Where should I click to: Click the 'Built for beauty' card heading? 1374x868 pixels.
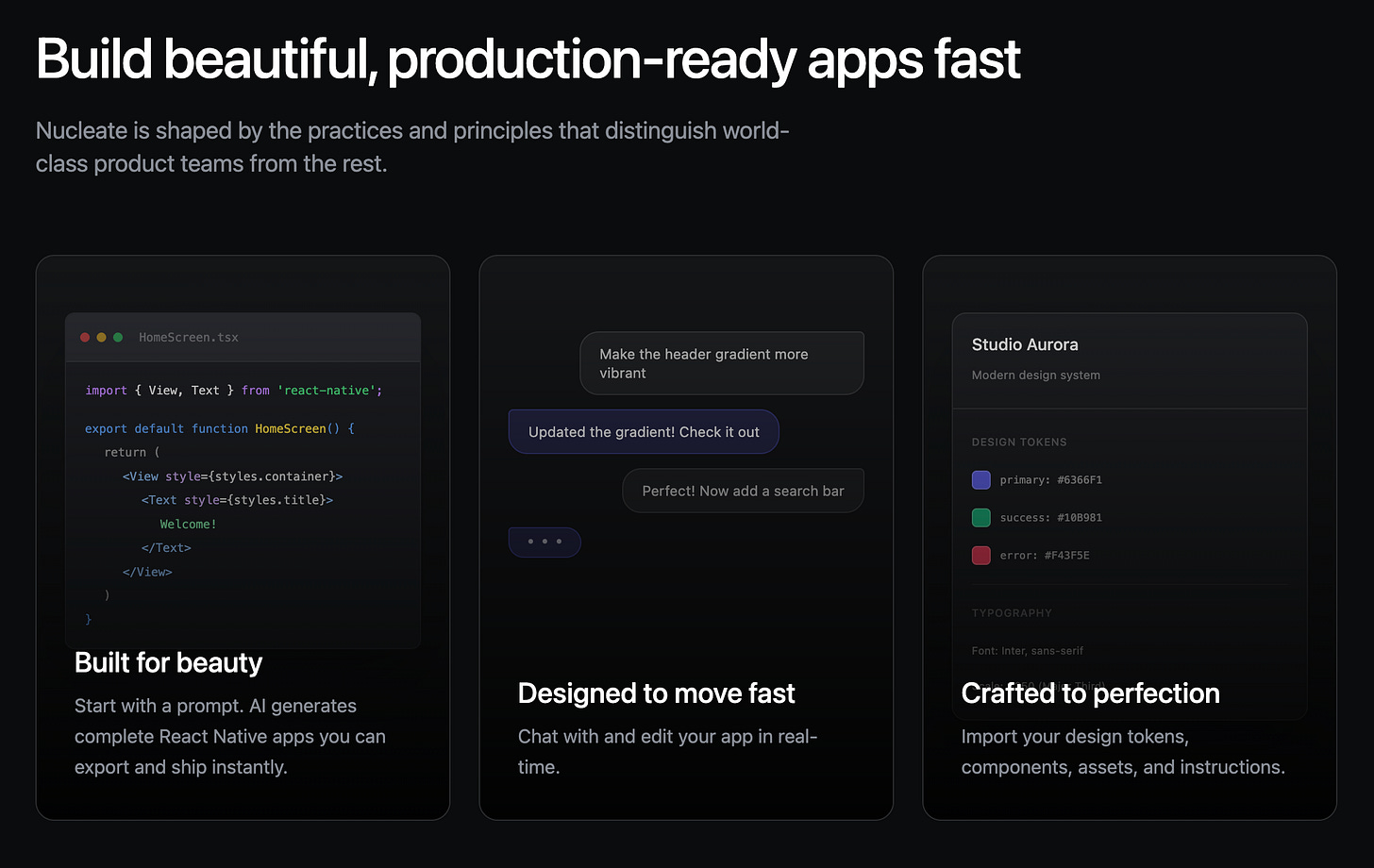(169, 662)
